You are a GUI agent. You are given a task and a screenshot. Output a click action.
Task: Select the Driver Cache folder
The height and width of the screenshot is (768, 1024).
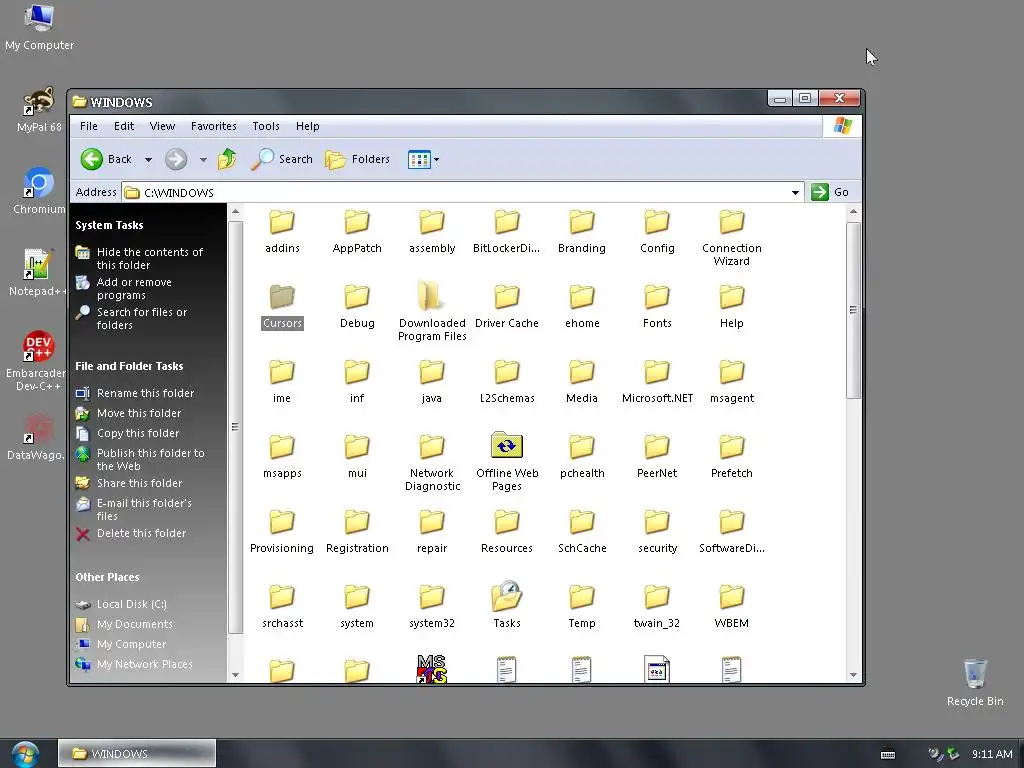click(x=507, y=306)
